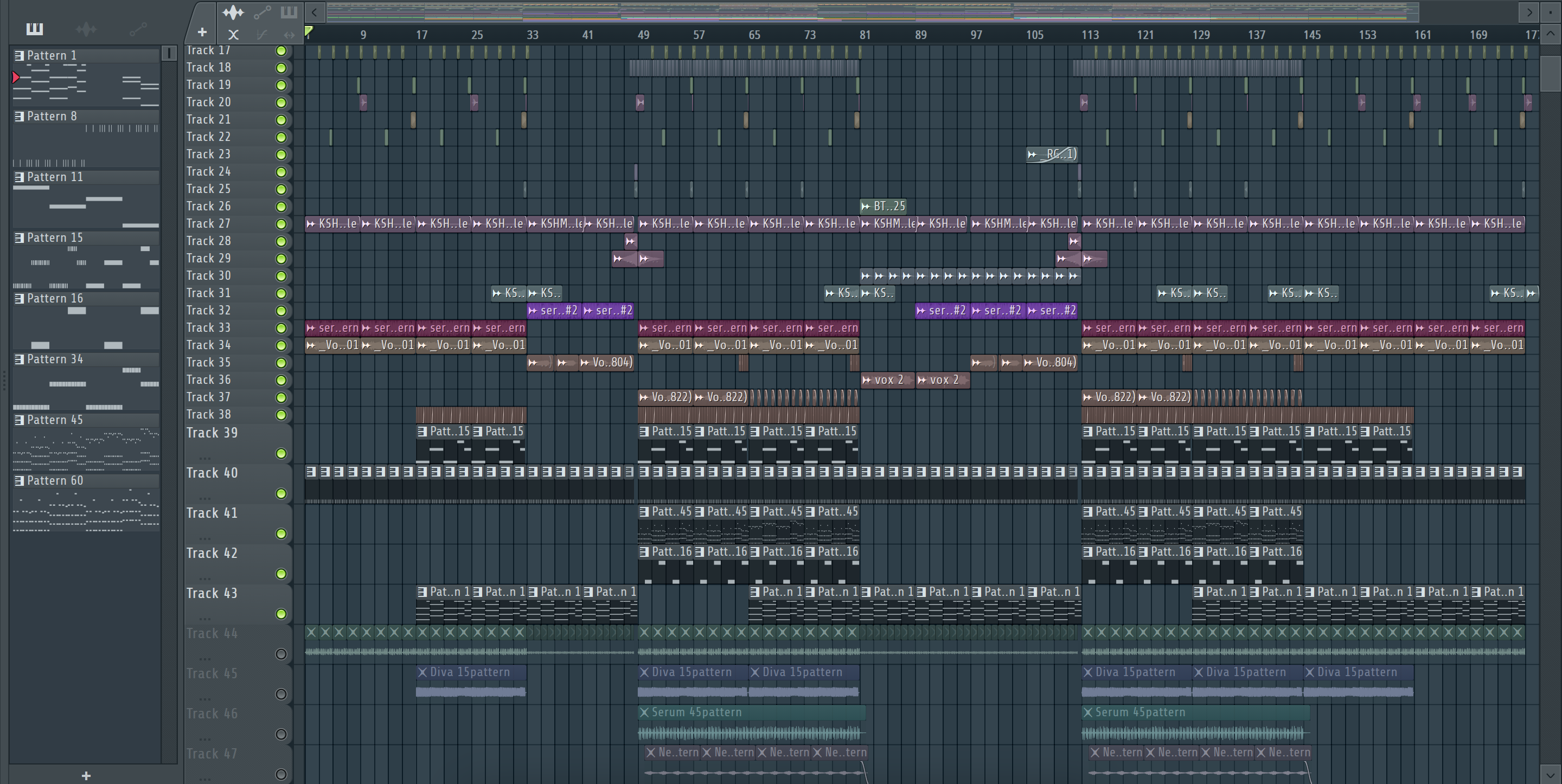The image size is (1562, 784).
Task: Focus audio clips in the playlist
Action: (x=233, y=12)
